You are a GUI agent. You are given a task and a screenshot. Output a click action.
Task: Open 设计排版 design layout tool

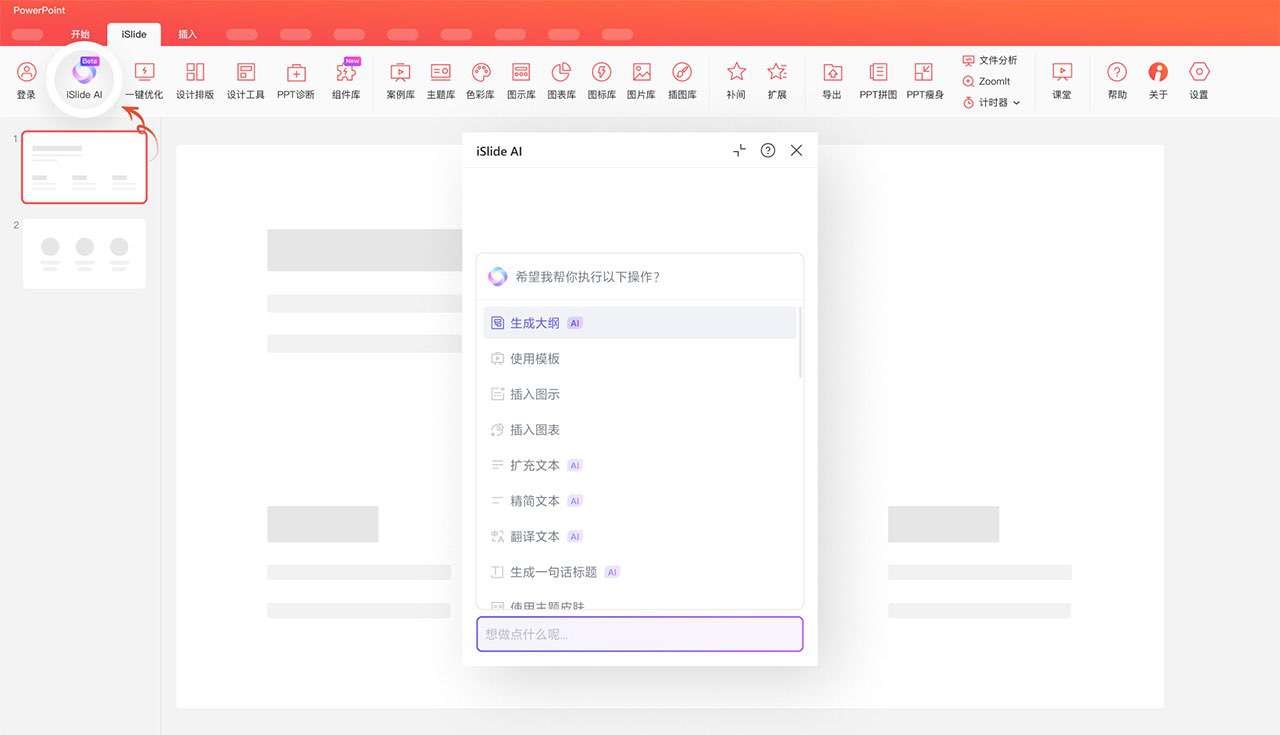[x=195, y=80]
